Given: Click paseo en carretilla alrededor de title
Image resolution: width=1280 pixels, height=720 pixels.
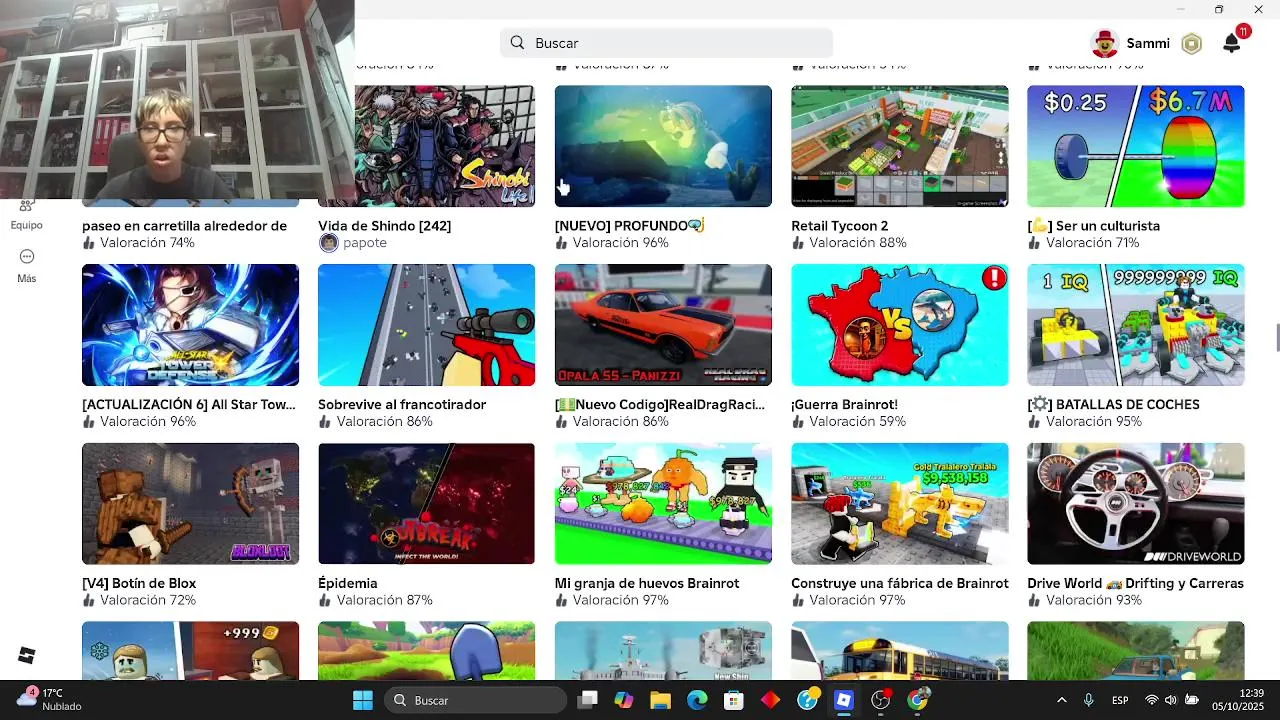Looking at the screenshot, I should pyautogui.click(x=184, y=226).
